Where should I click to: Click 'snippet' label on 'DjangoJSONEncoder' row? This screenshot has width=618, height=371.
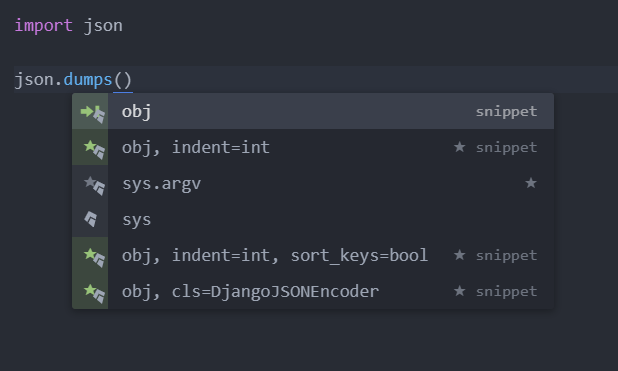[x=506, y=291]
